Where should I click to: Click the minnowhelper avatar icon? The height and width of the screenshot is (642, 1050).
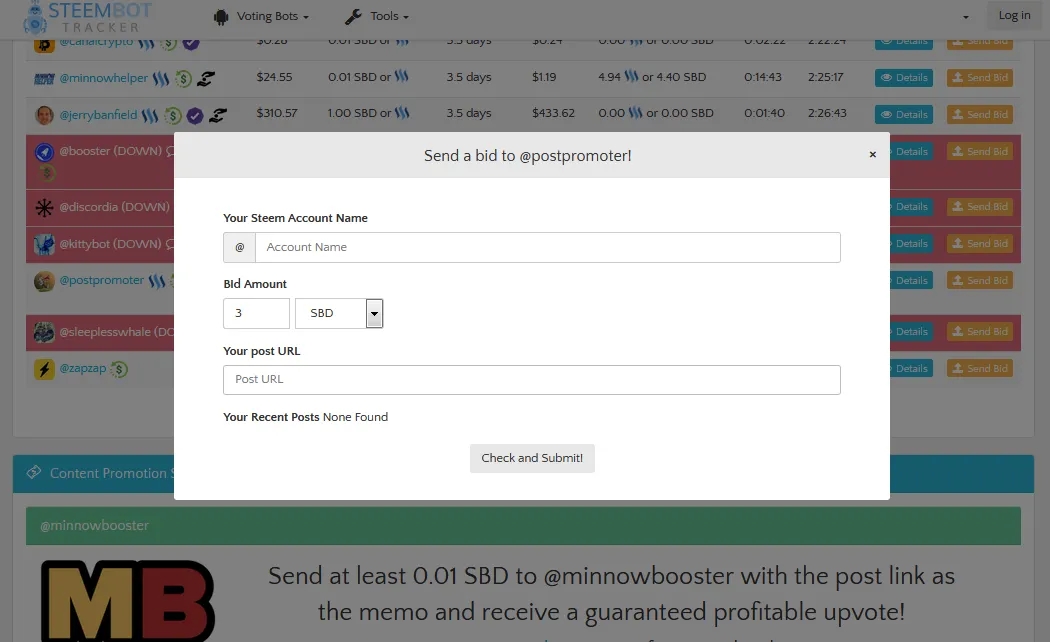click(x=44, y=79)
